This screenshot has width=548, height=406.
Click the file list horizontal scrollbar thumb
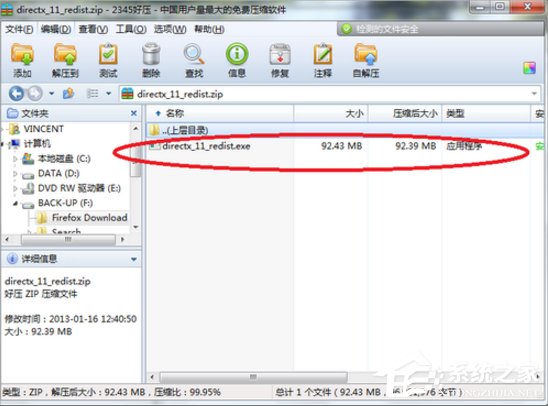[253, 377]
